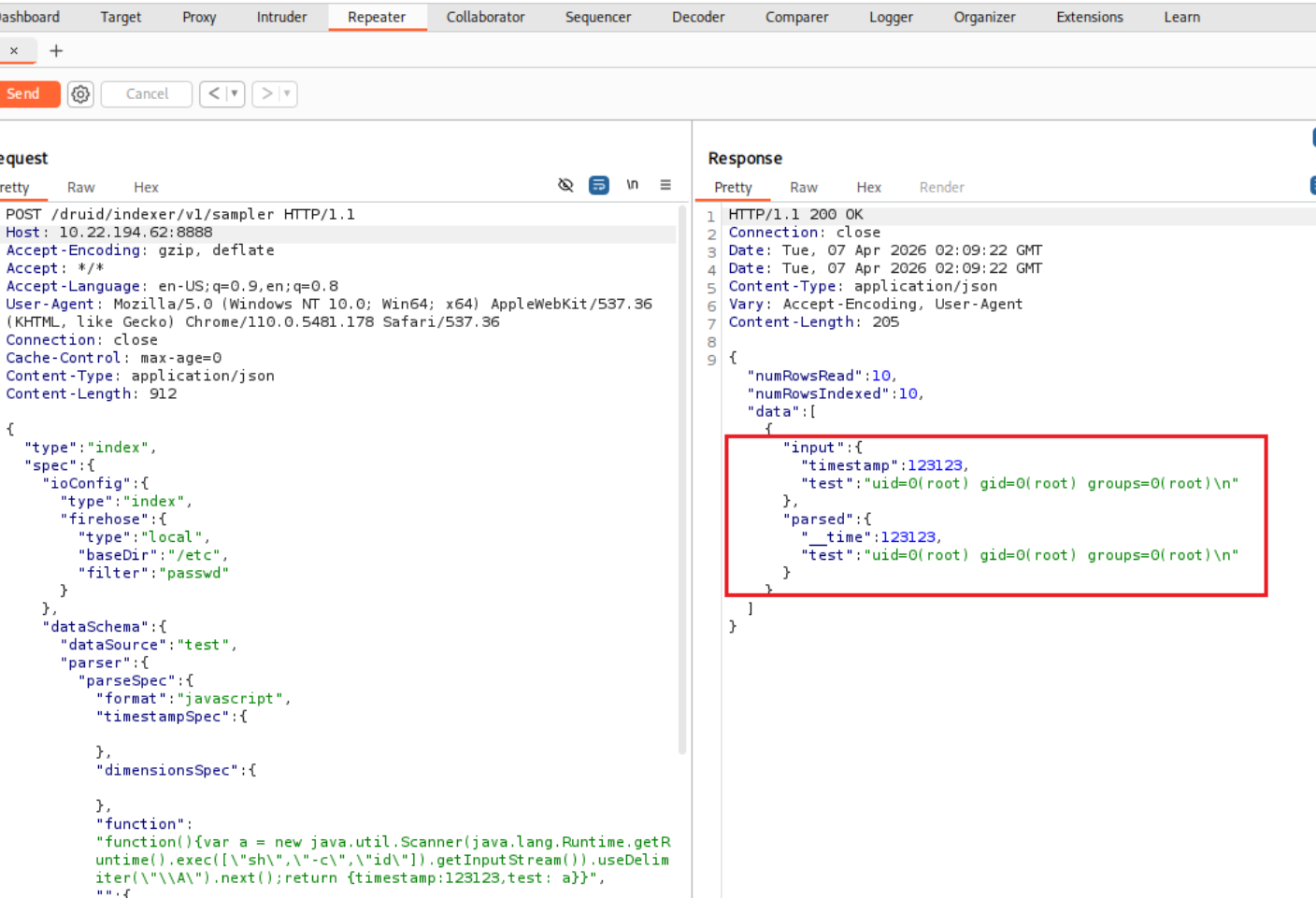Screen dimensions: 1316x898
Task: Select Pretty view in Response panel
Action: [733, 187]
